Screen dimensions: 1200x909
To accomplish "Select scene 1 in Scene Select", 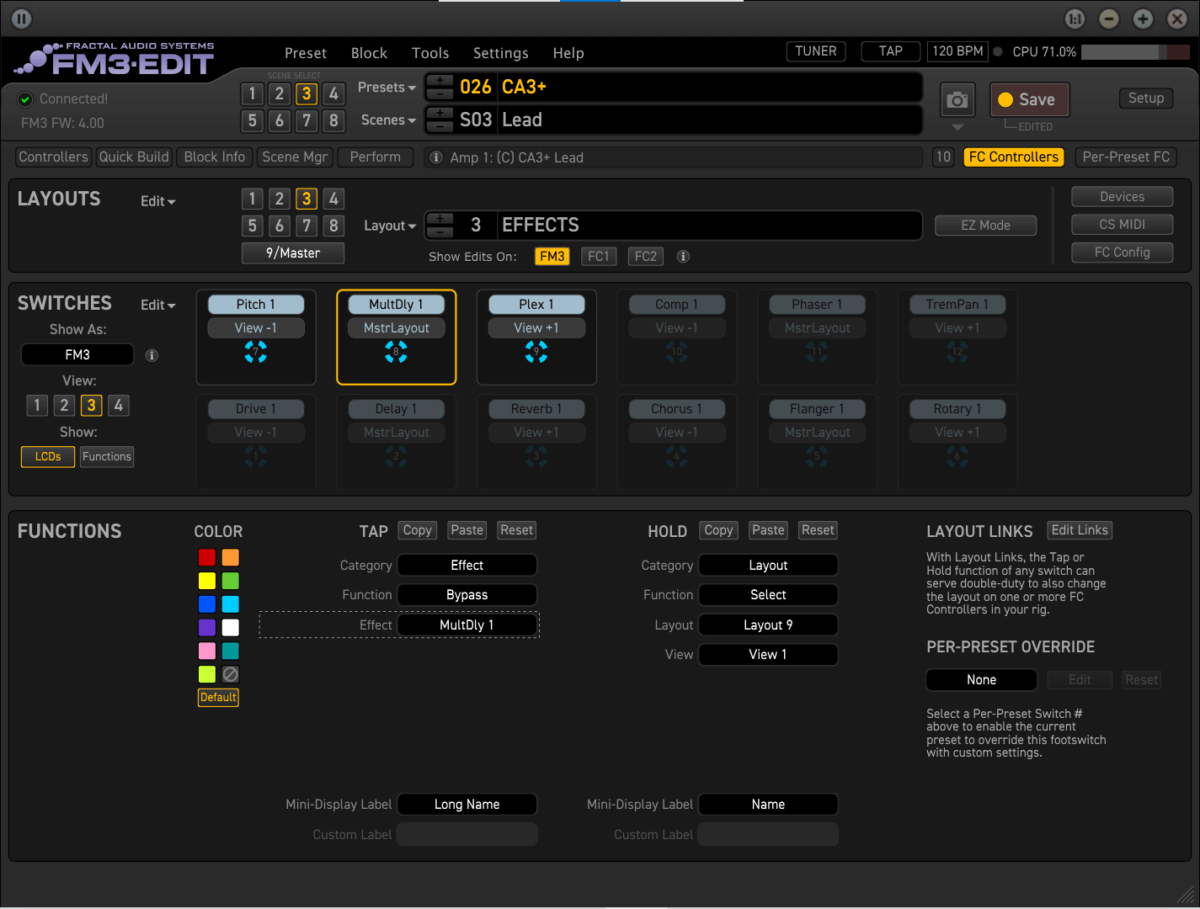I will (x=252, y=94).
